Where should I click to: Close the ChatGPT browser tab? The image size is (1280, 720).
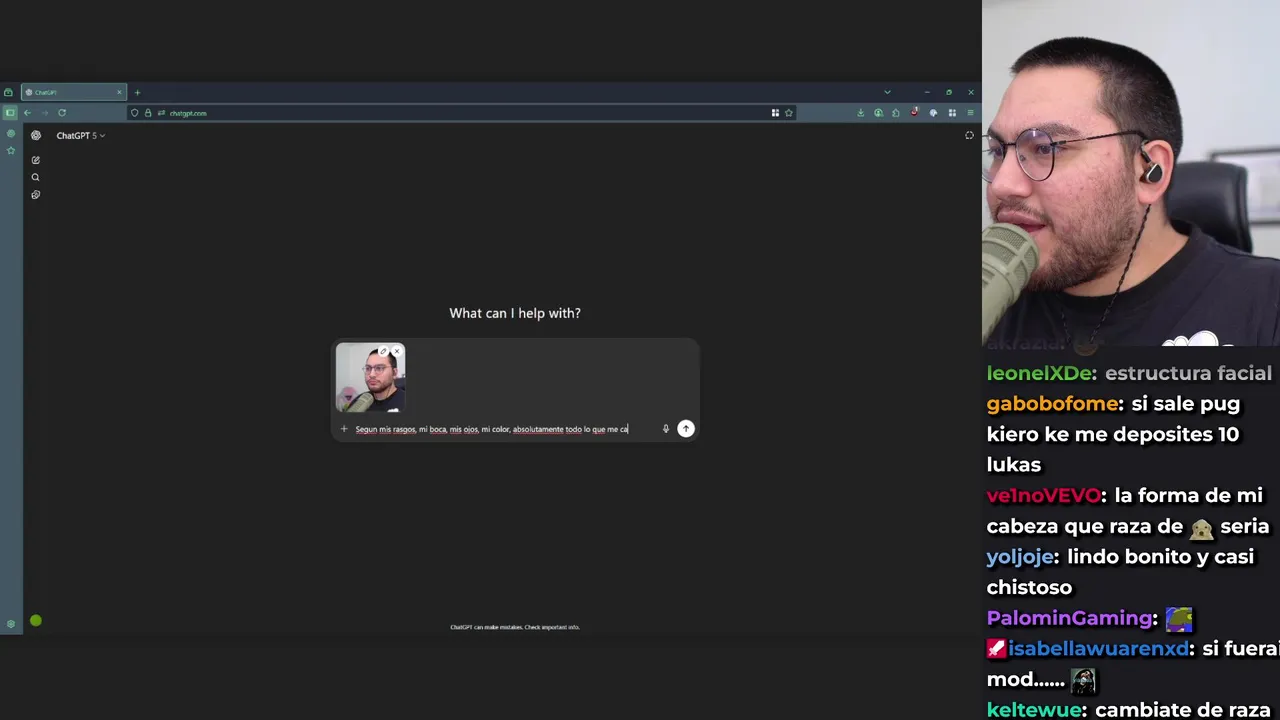[x=119, y=92]
